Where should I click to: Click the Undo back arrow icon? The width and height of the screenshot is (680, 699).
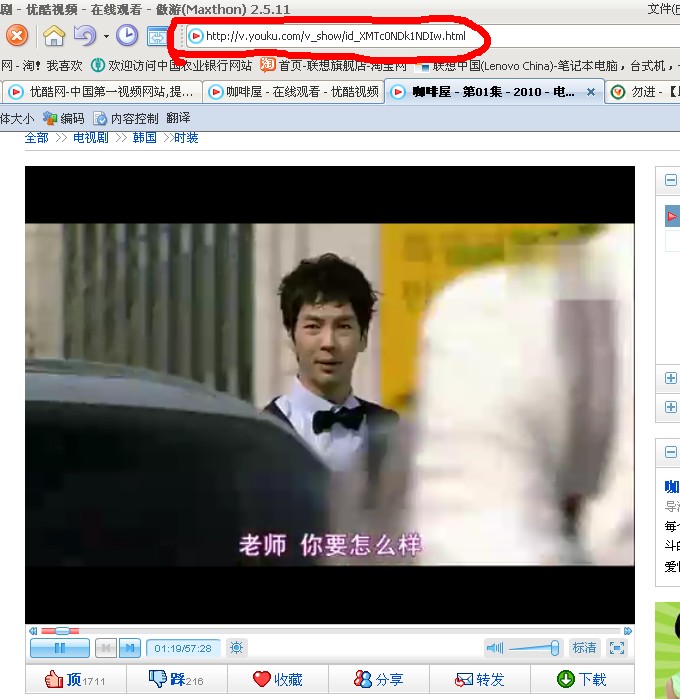point(85,36)
